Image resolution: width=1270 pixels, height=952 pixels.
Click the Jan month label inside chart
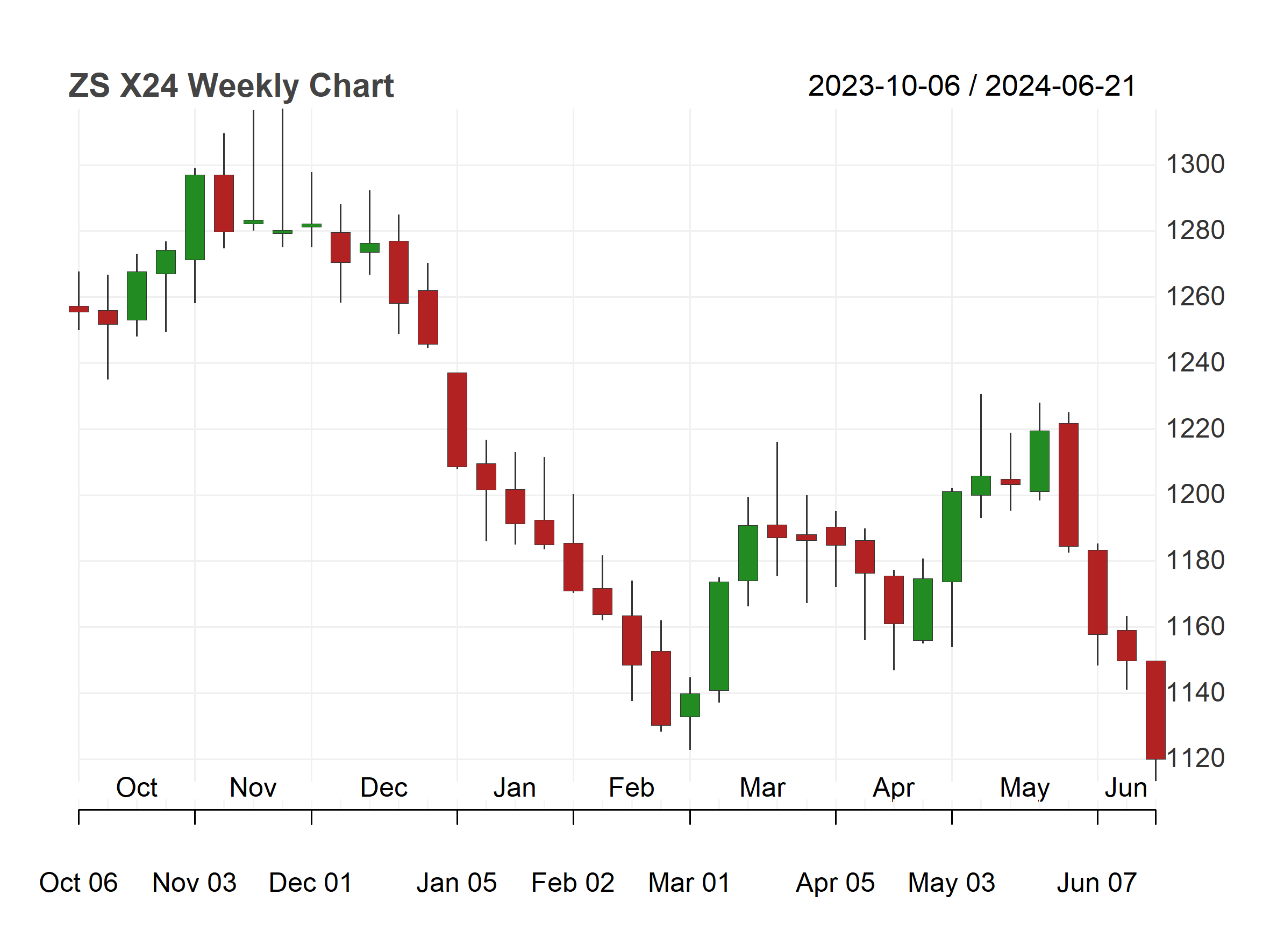[515, 788]
